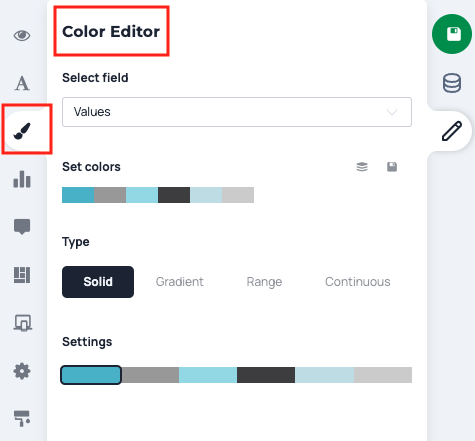Choose the Continuous color type

click(358, 282)
